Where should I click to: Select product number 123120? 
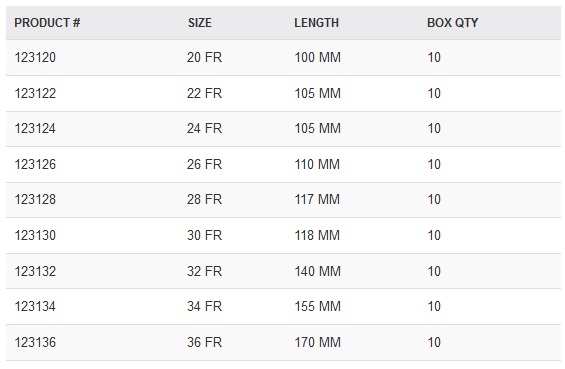[35, 57]
